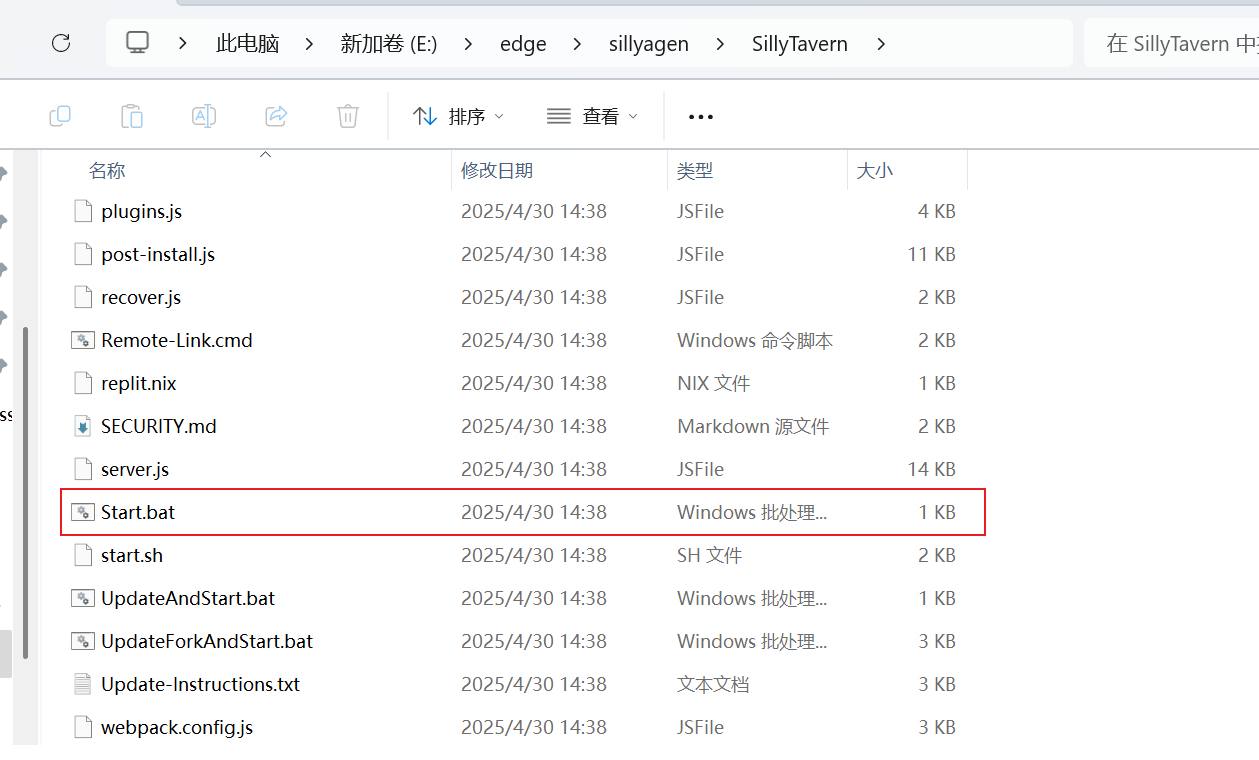
Task: Select the post-install.js file name
Action: click(x=158, y=254)
